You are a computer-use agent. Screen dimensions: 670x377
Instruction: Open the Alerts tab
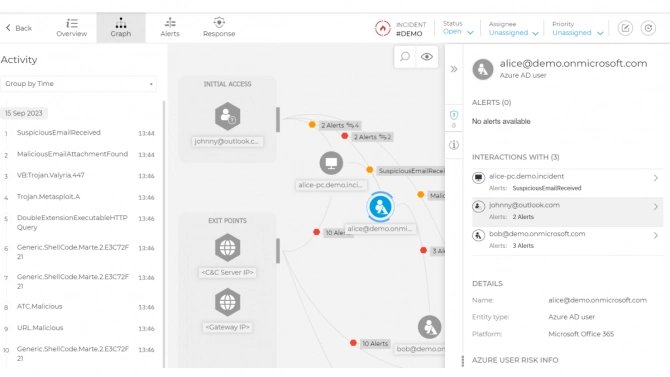pyautogui.click(x=170, y=28)
